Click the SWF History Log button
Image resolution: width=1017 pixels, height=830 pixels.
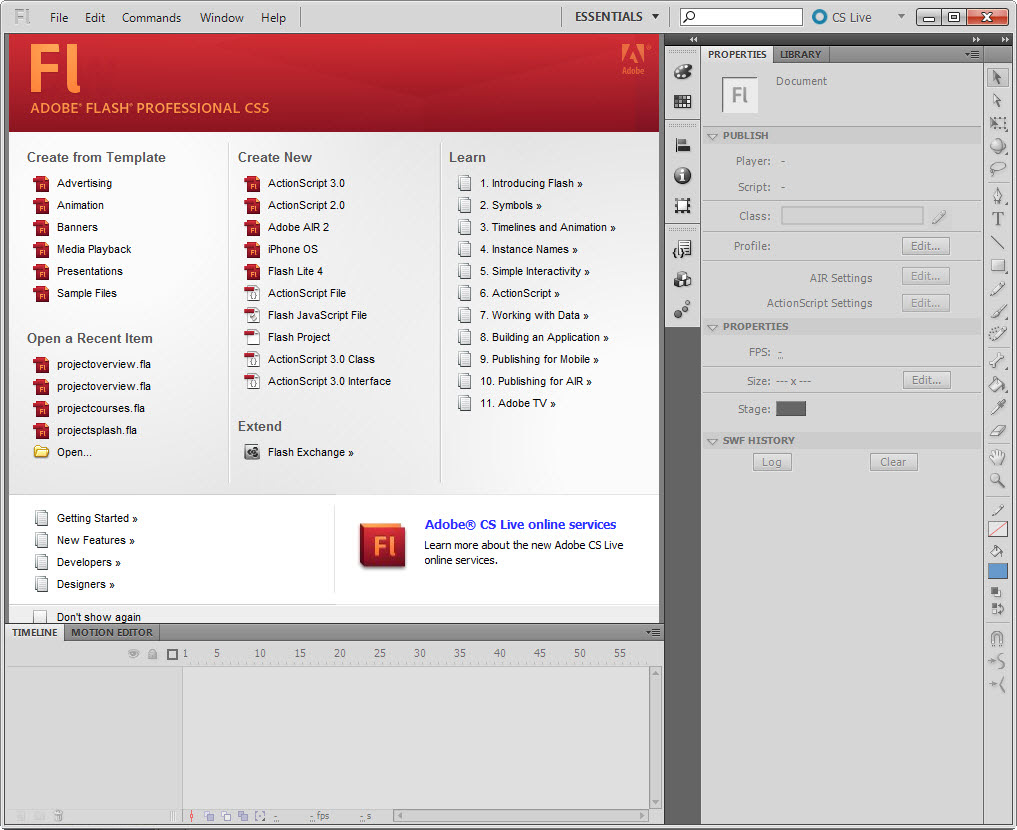point(772,462)
